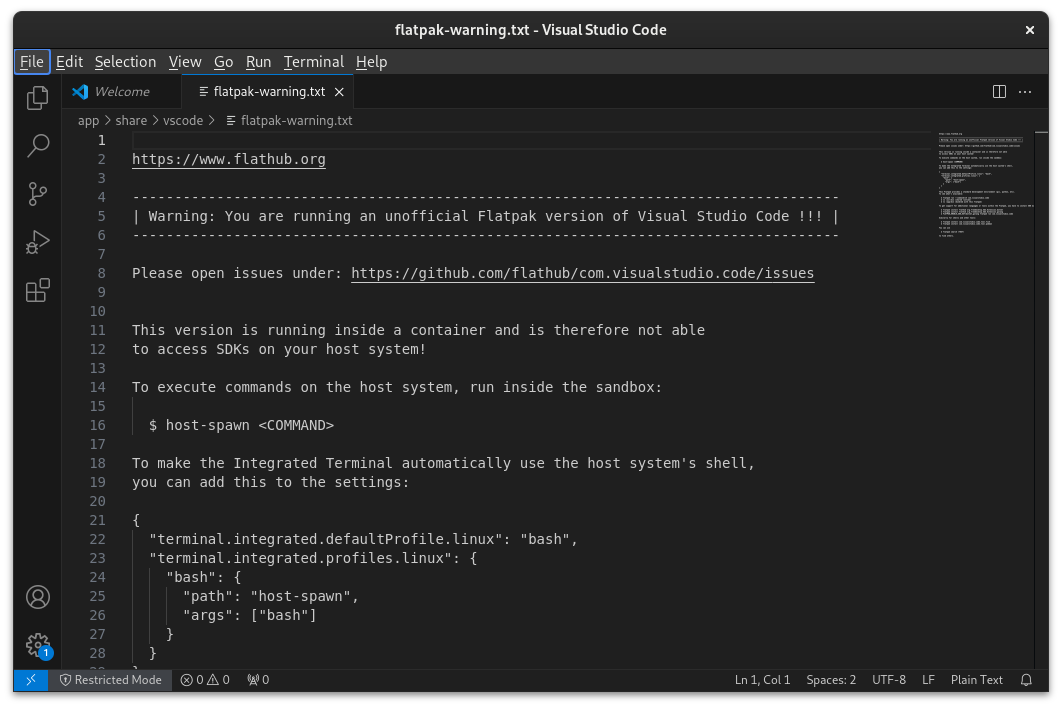This screenshot has width=1062, height=708.
Task: Open the flathub.org link in the editor
Action: coord(228,158)
